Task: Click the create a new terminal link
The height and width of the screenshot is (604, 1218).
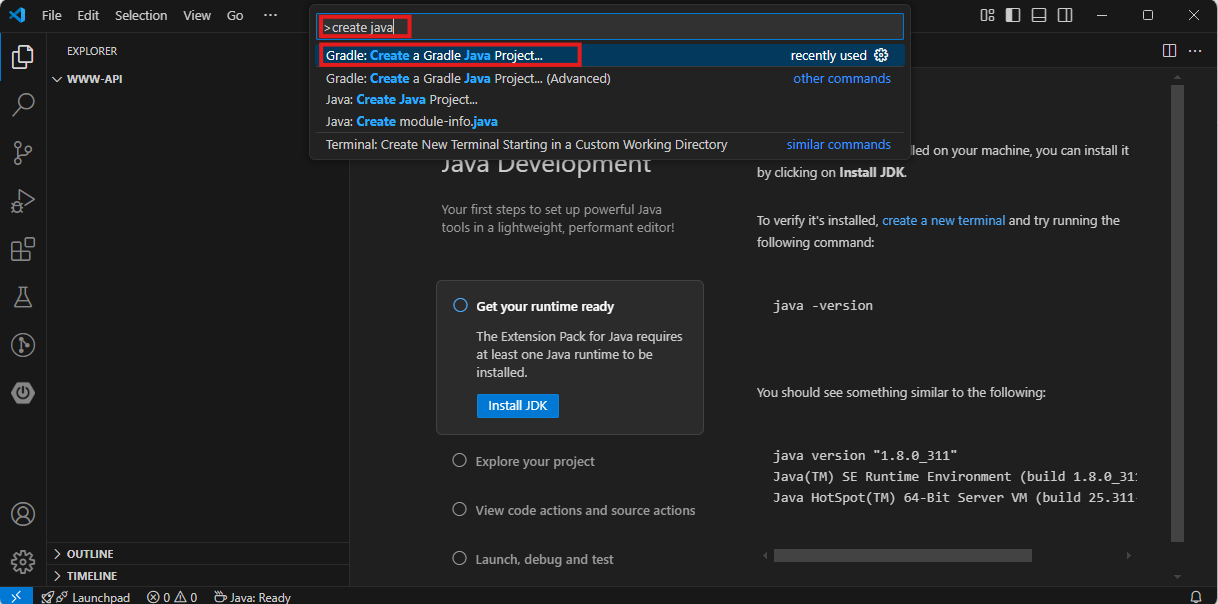Action: click(x=943, y=220)
